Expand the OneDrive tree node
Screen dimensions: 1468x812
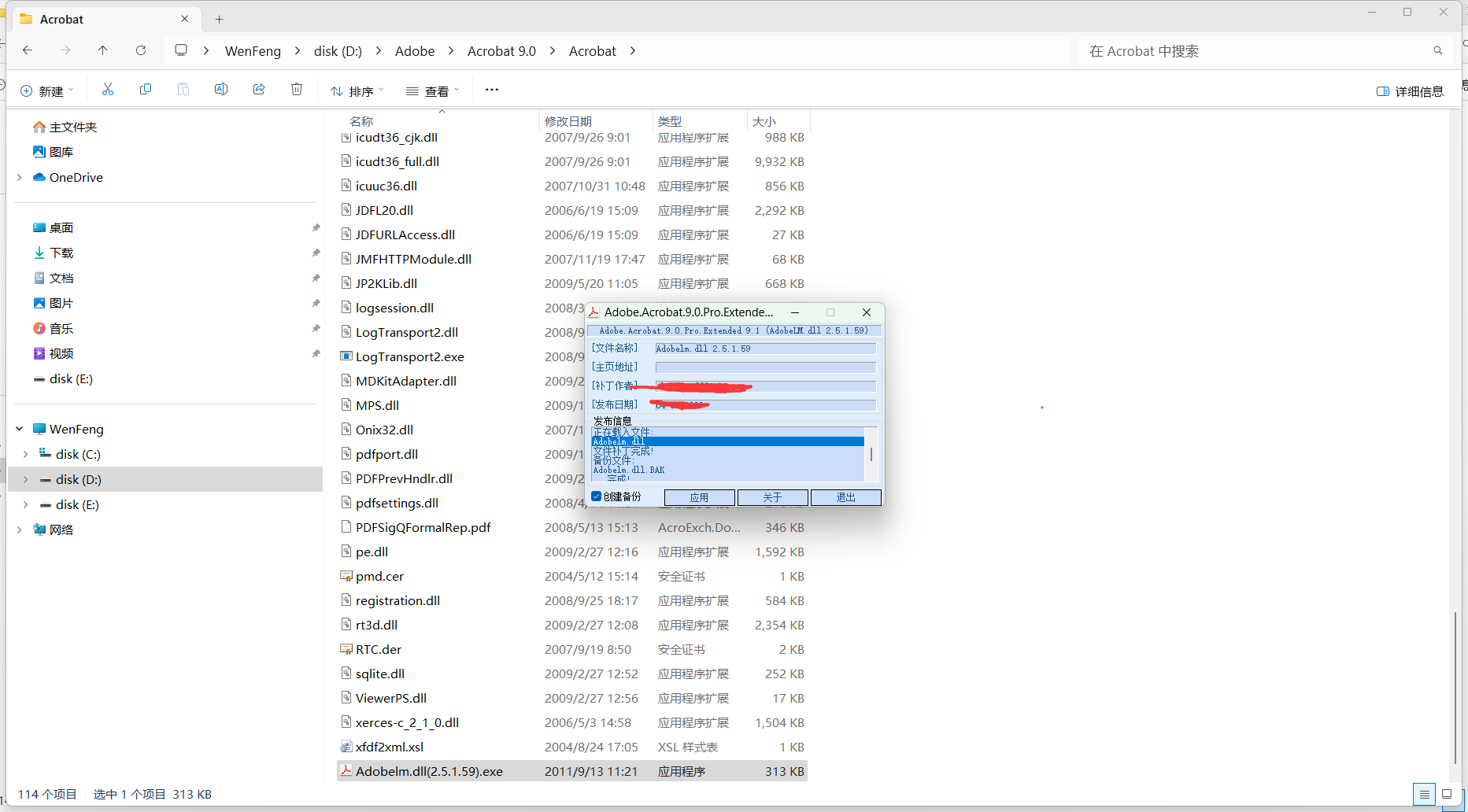click(20, 177)
